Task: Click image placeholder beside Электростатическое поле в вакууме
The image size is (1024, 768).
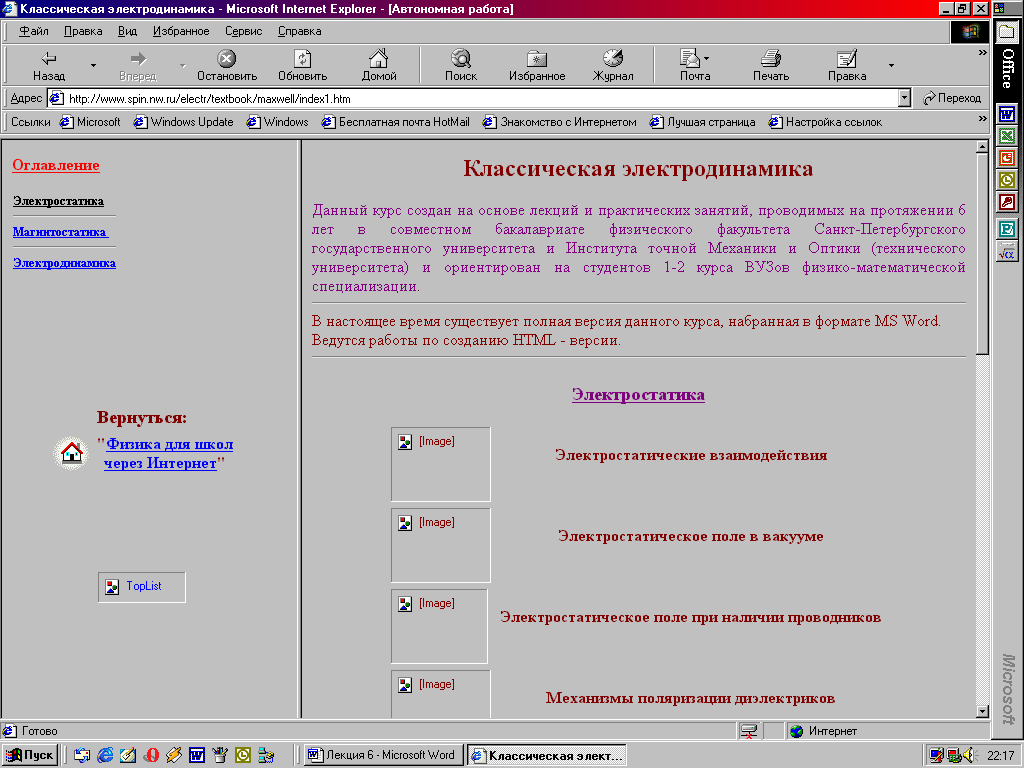Action: (441, 545)
